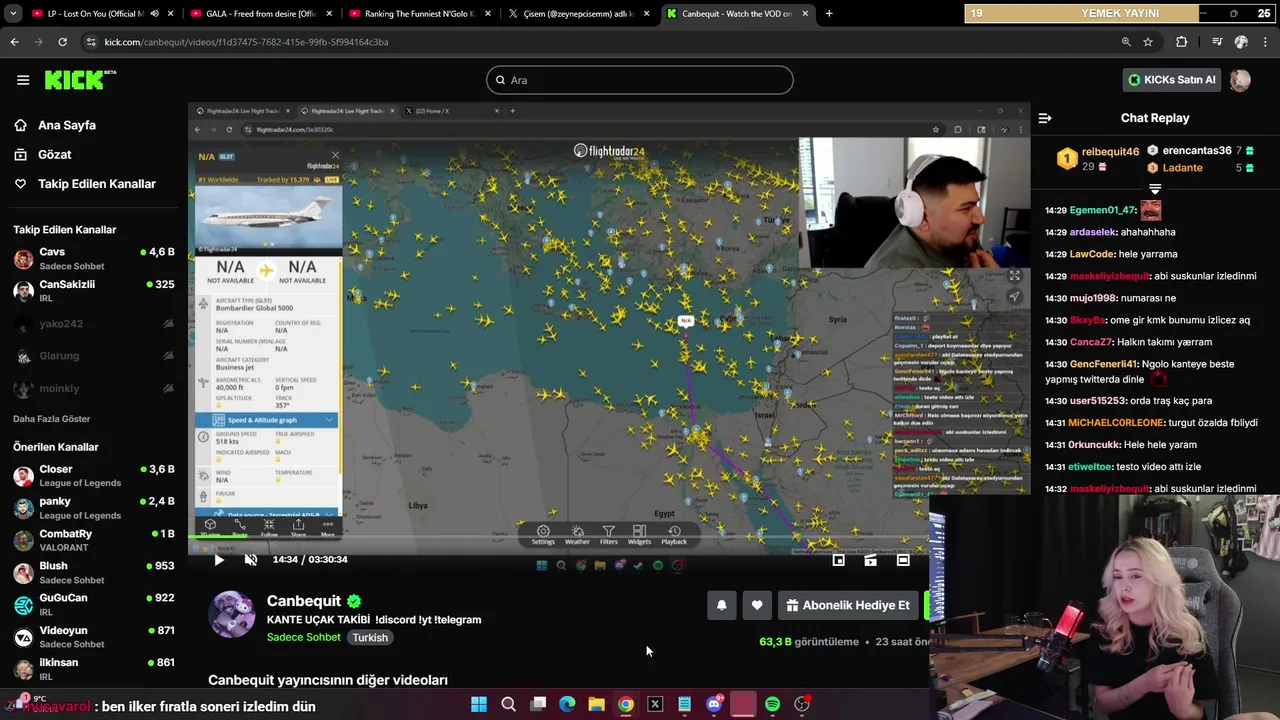This screenshot has width=1280, height=720.
Task: Open a new browser tab
Action: [829, 14]
